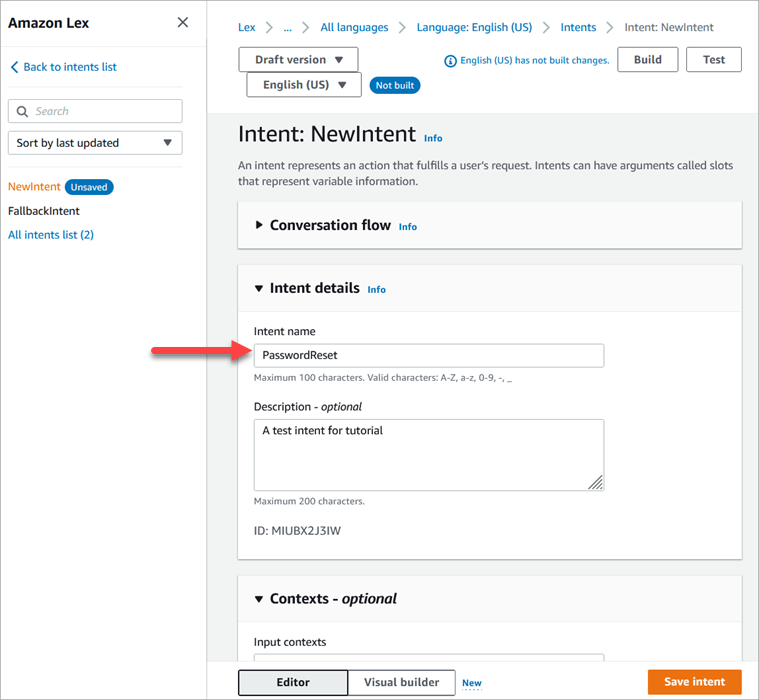Select FallbackIntent in the intents list

click(x=44, y=211)
